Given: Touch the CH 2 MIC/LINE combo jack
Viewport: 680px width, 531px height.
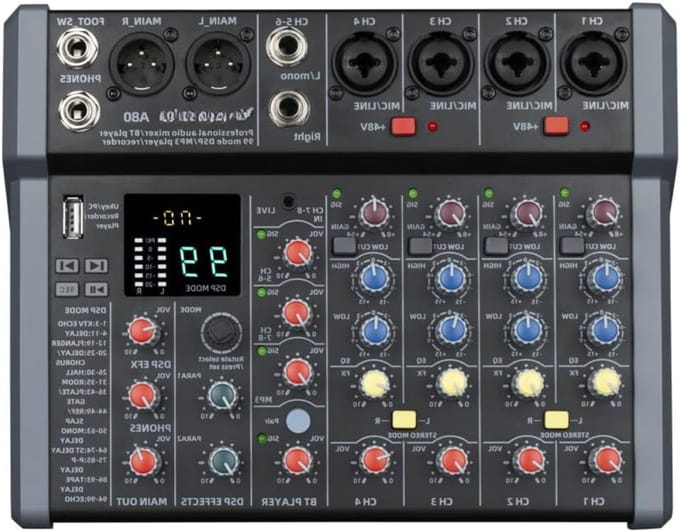Looking at the screenshot, I should coord(517,63).
